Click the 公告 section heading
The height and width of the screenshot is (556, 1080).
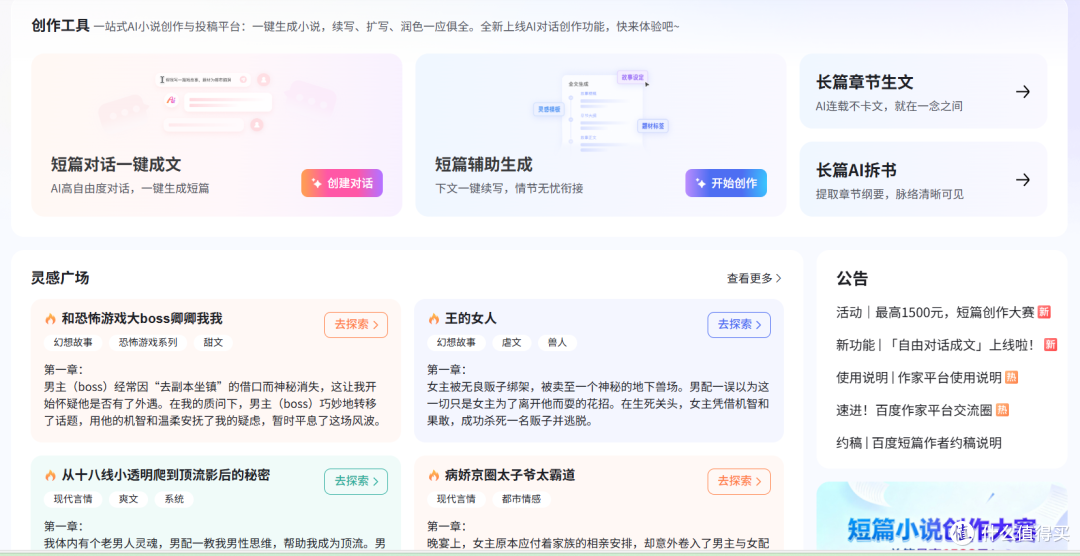click(852, 279)
